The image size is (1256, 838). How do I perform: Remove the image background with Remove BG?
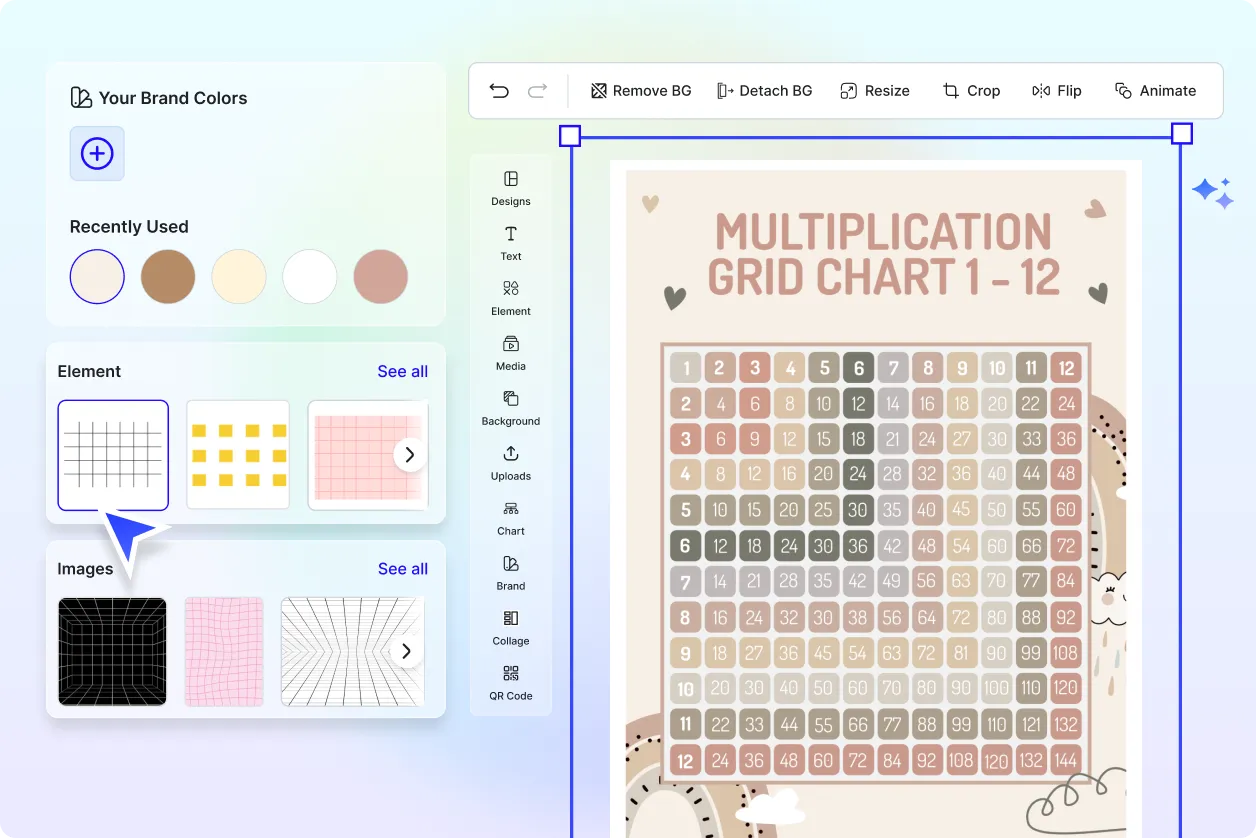click(641, 91)
